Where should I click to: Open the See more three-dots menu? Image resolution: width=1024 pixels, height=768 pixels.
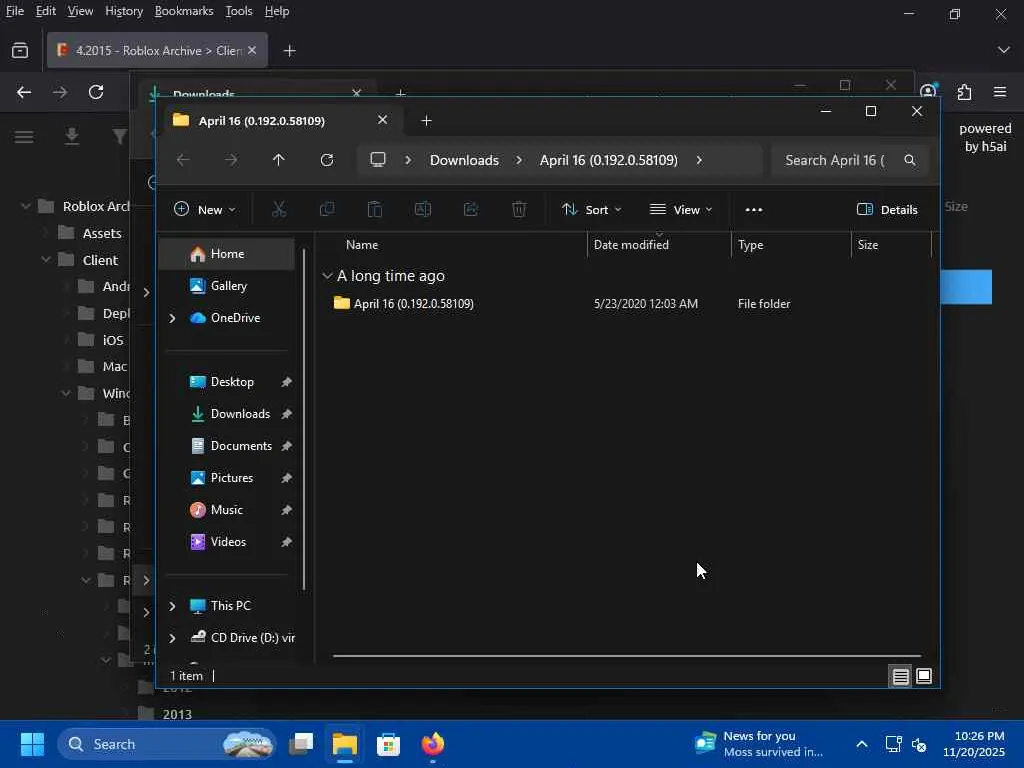tap(754, 210)
